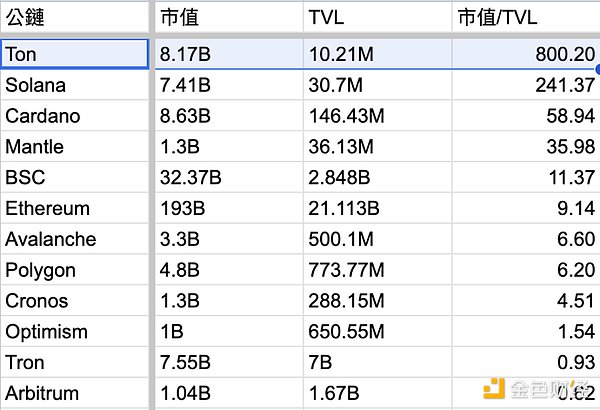Click the blue selection handle on Ton row
The image size is (600, 410).
pyautogui.click(x=597, y=68)
